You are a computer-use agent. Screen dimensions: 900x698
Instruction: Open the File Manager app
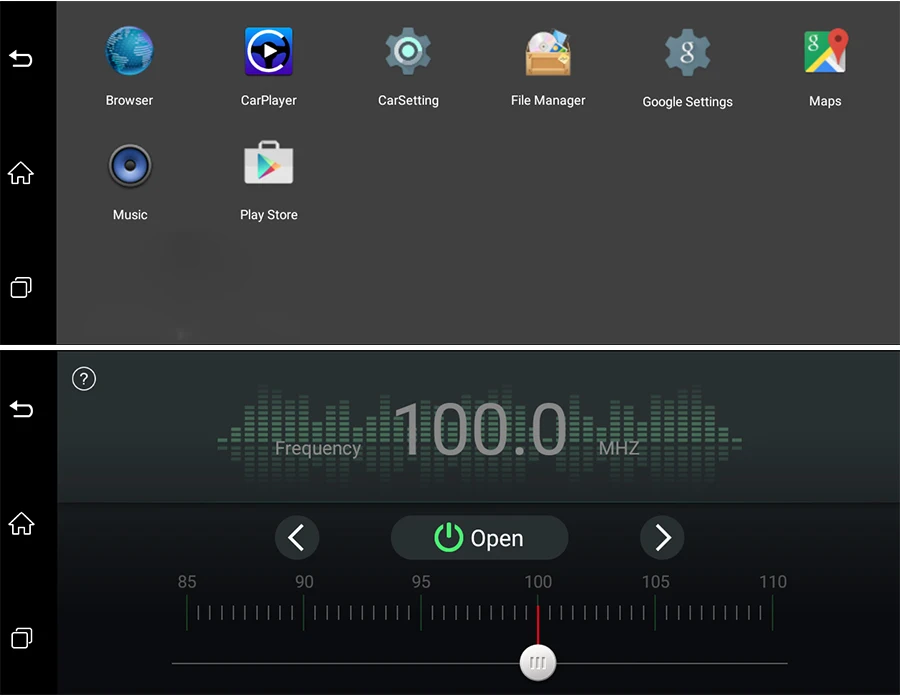tap(548, 53)
